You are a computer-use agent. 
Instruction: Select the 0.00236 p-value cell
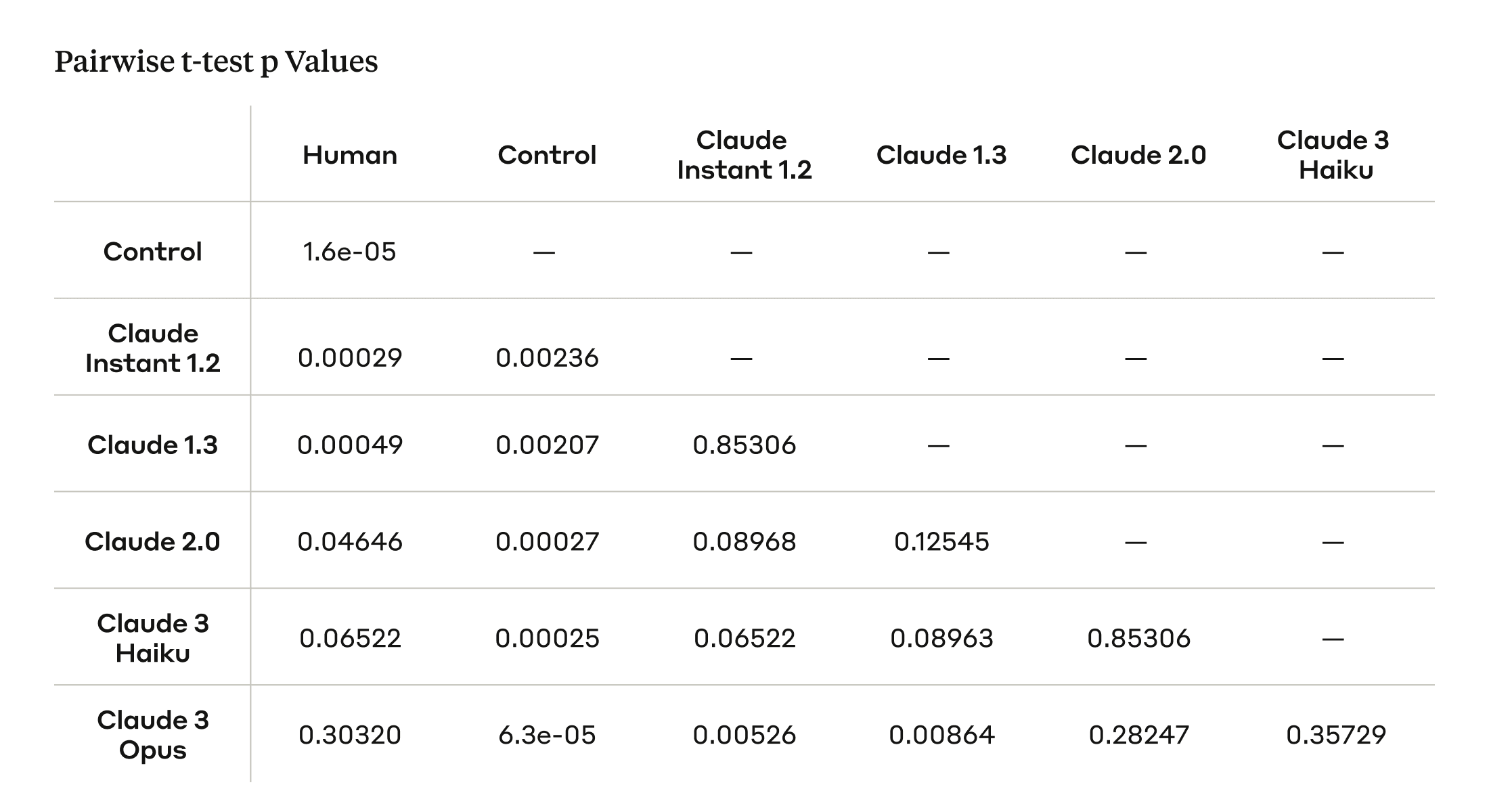click(547, 357)
